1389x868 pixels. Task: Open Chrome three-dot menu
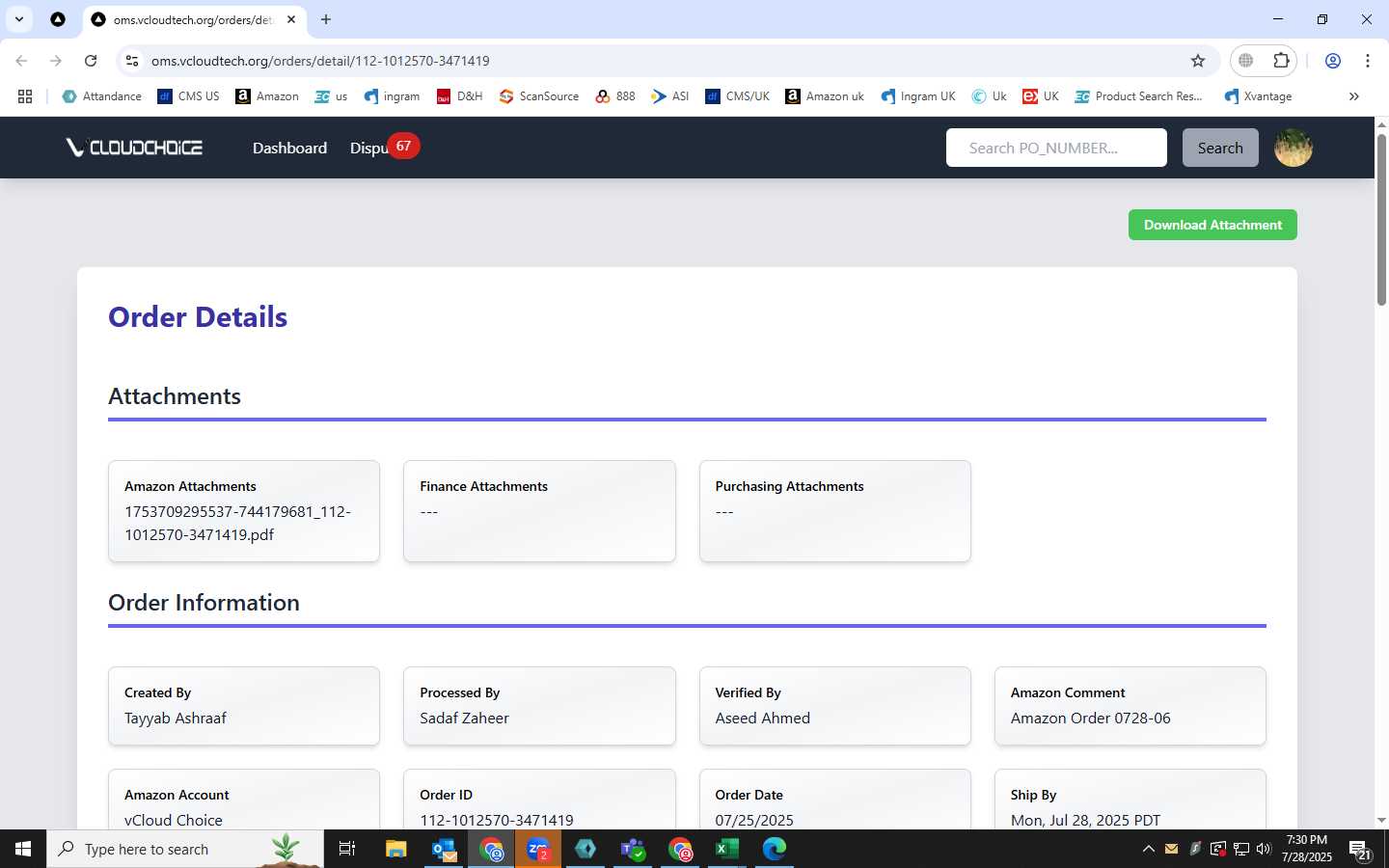(1368, 61)
